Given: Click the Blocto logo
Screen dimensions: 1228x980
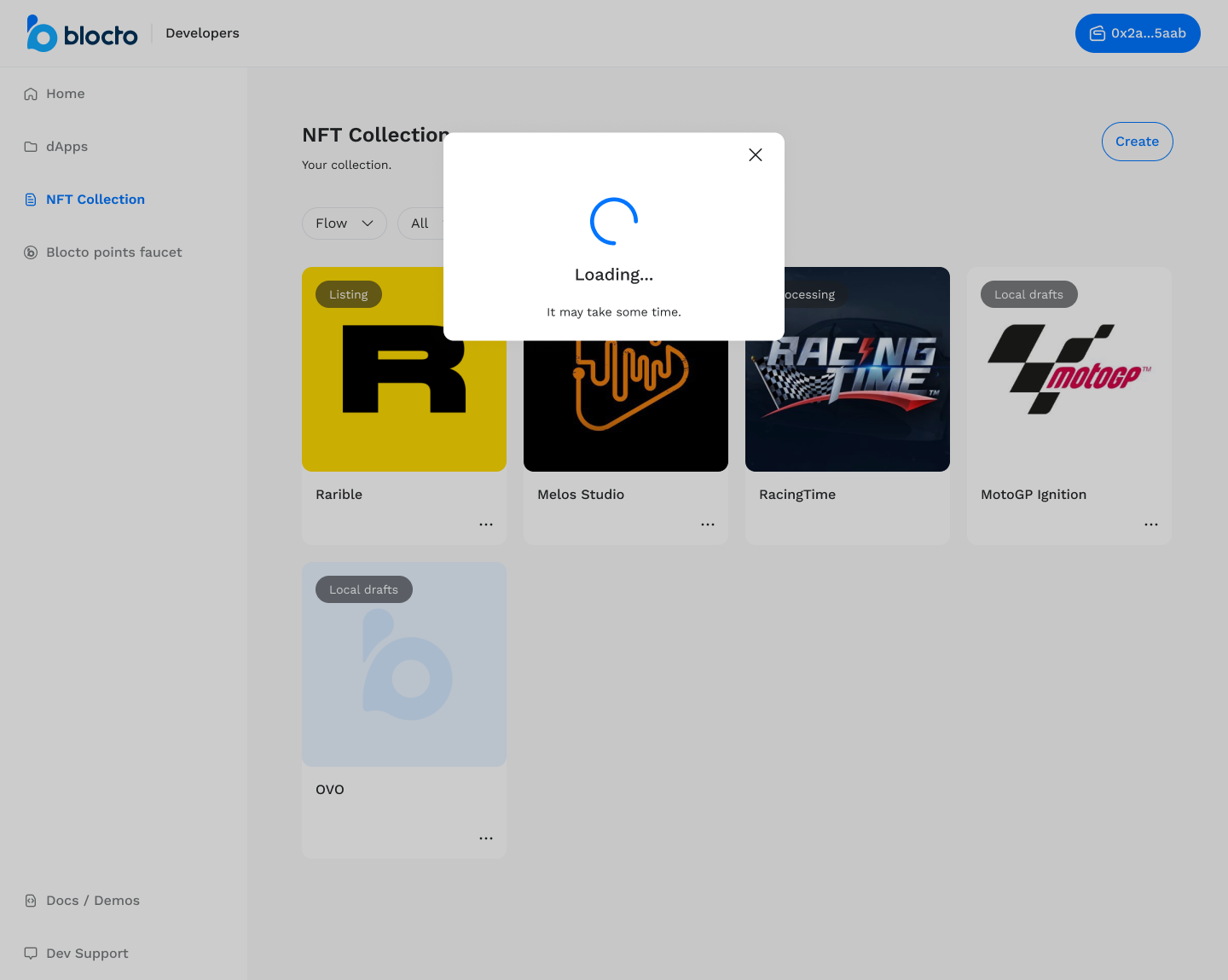Looking at the screenshot, I should (82, 33).
